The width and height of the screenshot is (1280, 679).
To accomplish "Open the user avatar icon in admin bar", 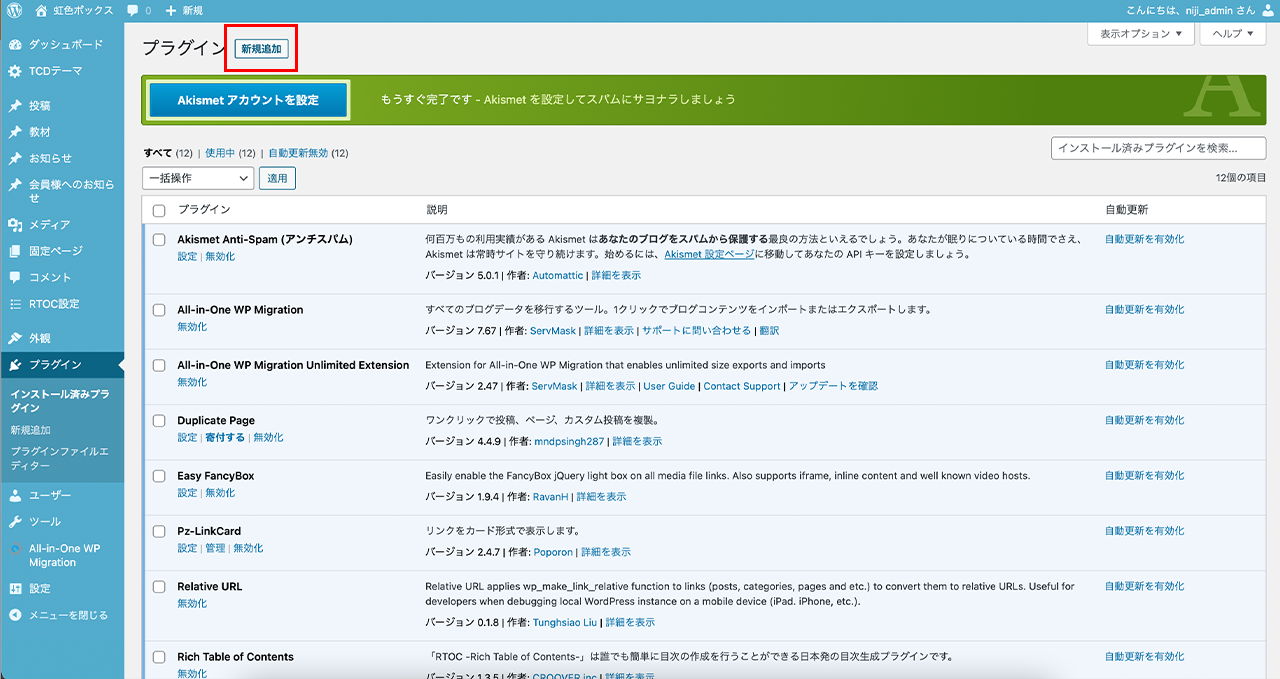I will coord(1268,10).
